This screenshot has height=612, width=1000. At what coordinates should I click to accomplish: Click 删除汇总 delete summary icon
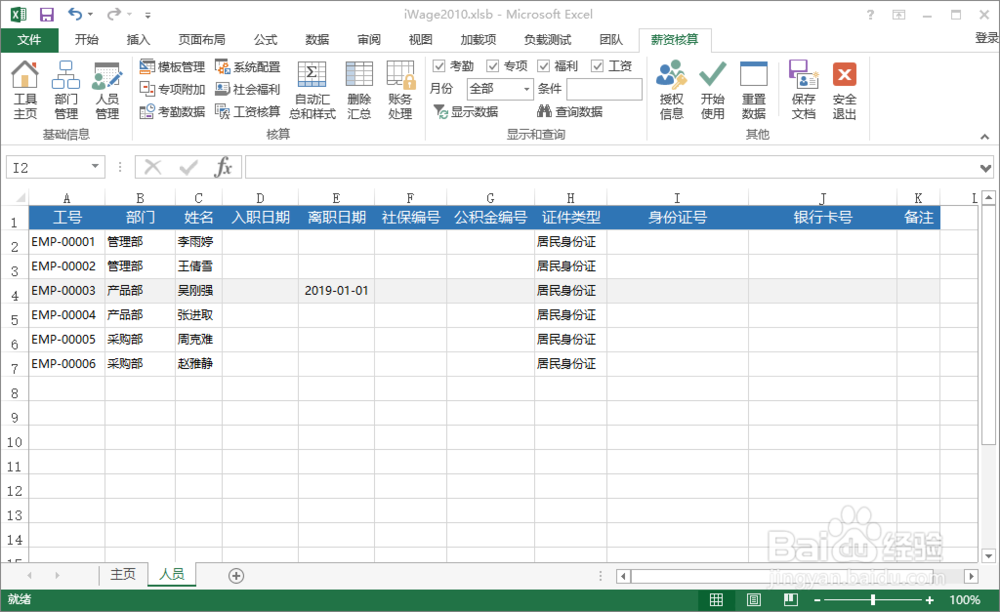359,89
